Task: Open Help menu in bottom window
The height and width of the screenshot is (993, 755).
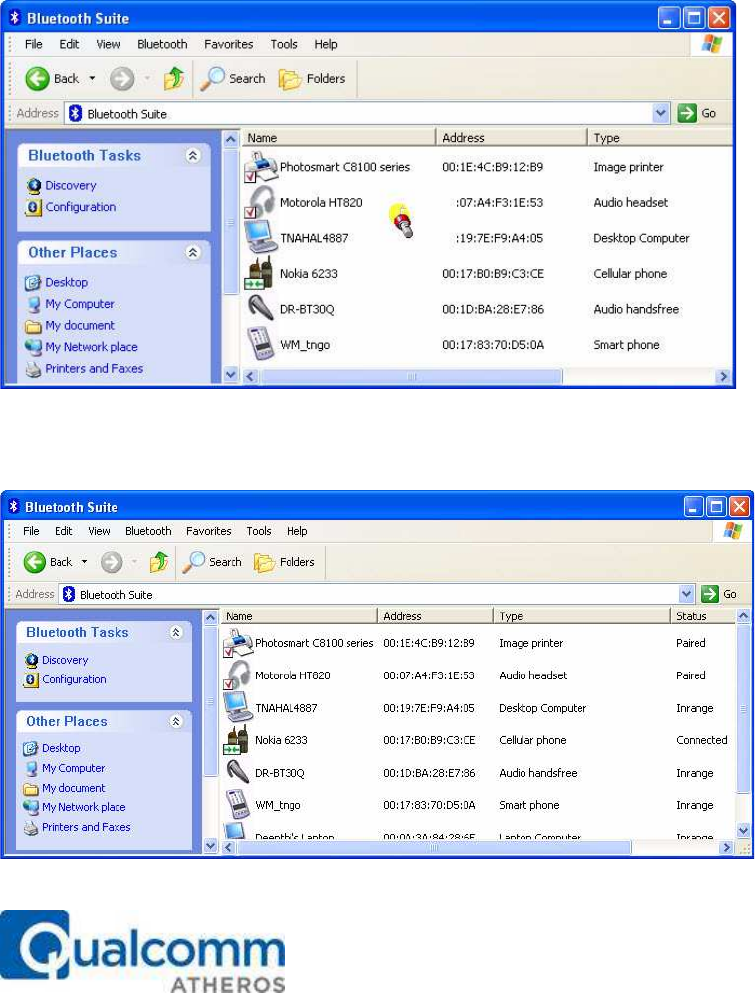Action: tap(297, 531)
